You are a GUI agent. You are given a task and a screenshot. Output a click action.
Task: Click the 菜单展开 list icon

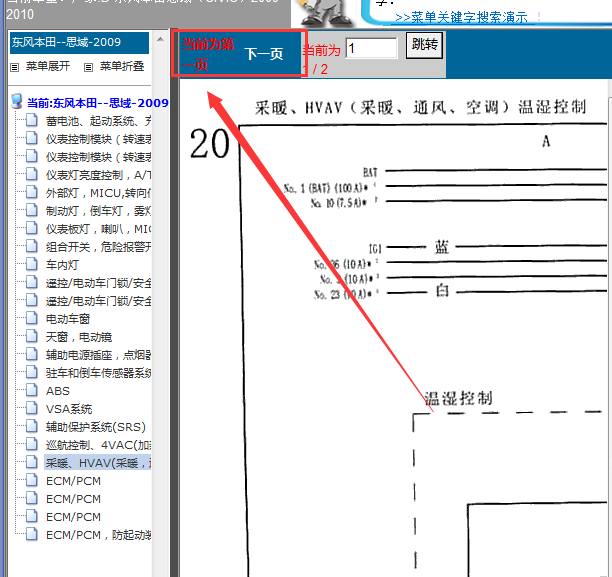click(14, 67)
